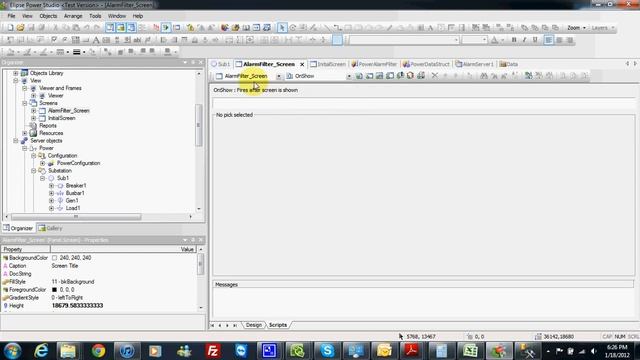Viewport: 640px width, 360px height.
Task: Toggle Underline text formatting
Action: 535,40
